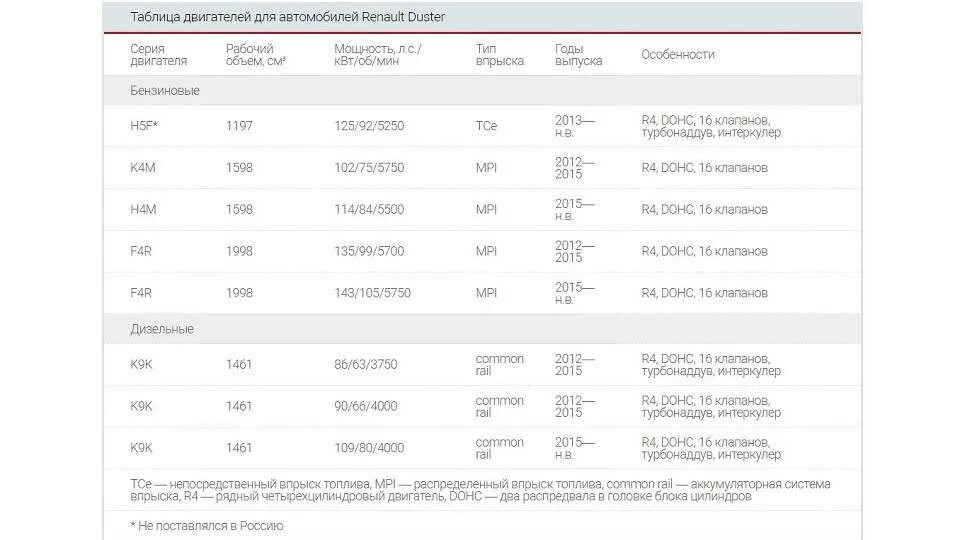
Task: Click the footnote '* Не поставлялся в Россию'
Action: [x=206, y=525]
